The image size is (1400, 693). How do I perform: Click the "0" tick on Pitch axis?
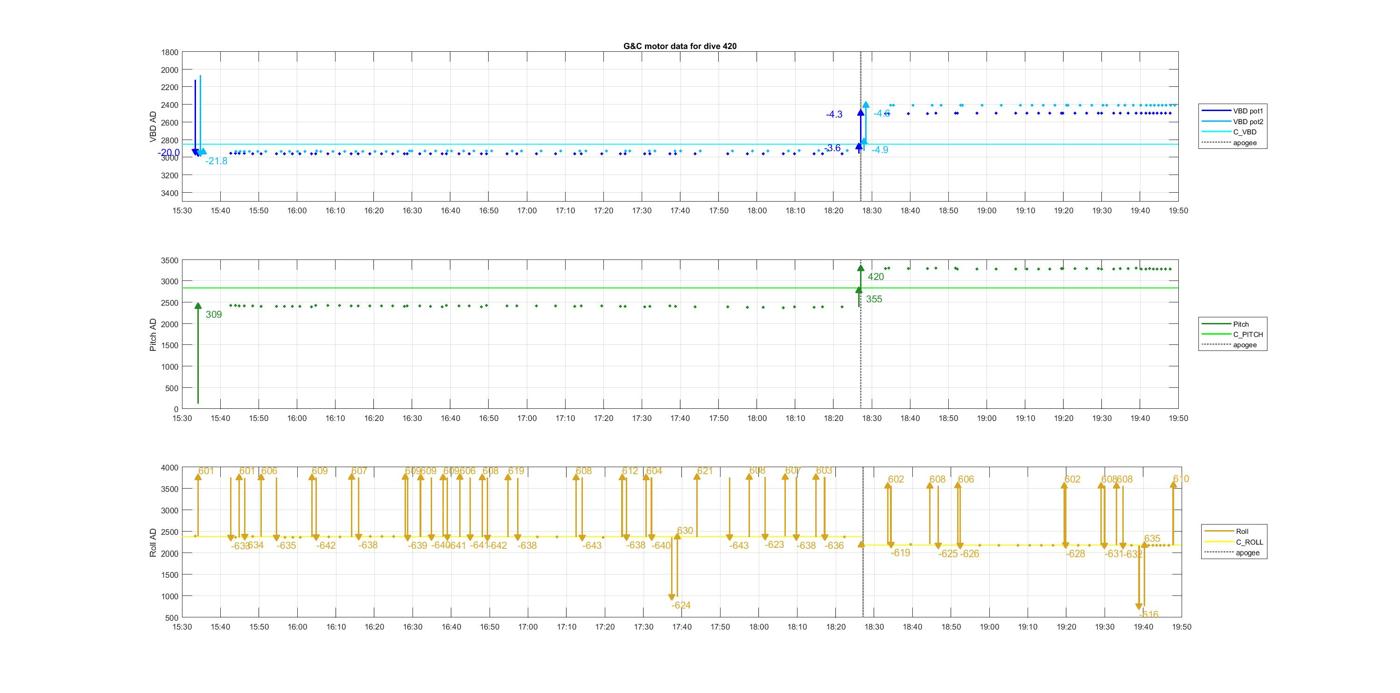[x=177, y=410]
